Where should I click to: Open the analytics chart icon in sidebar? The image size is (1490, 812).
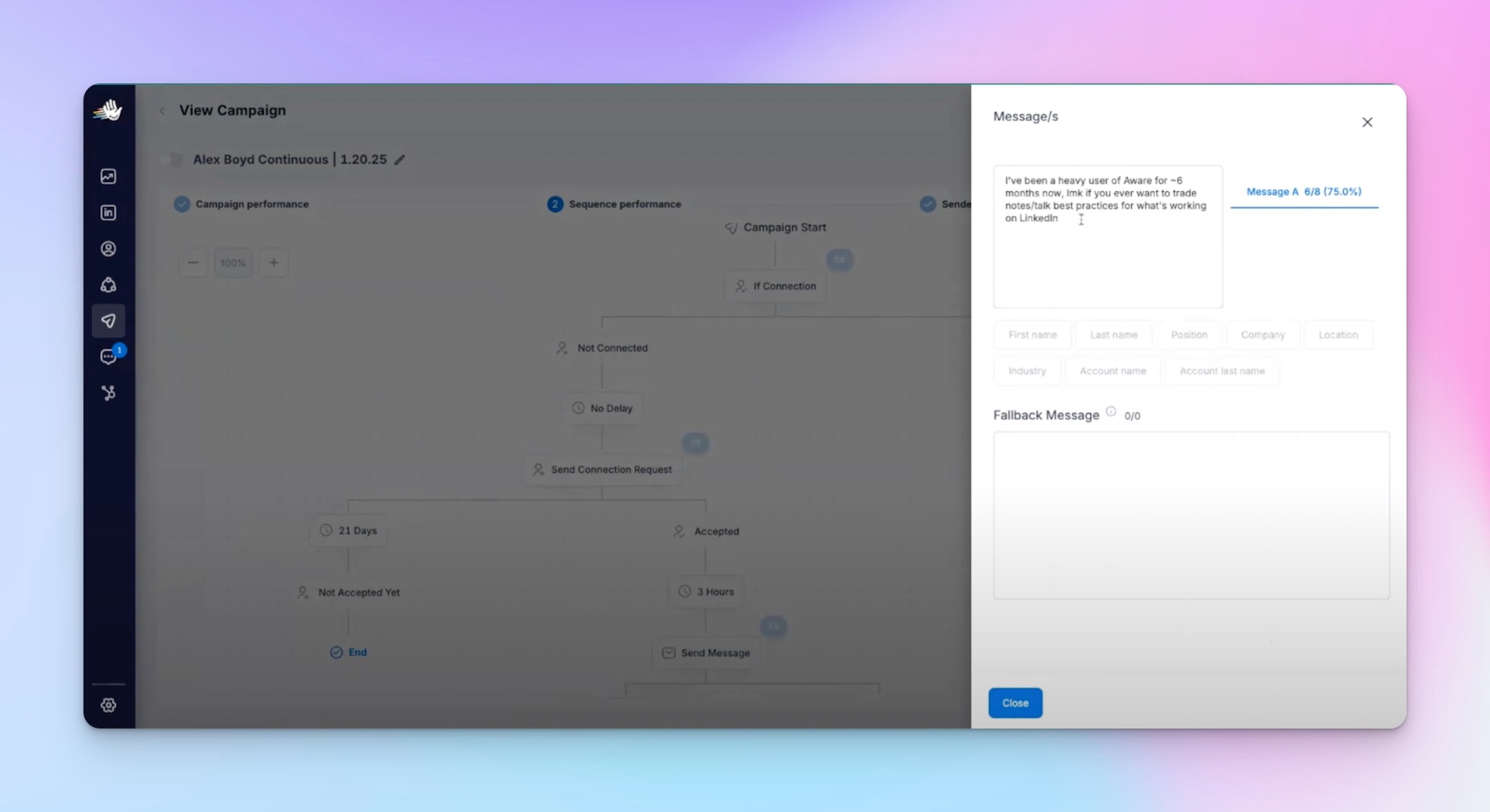tap(109, 176)
